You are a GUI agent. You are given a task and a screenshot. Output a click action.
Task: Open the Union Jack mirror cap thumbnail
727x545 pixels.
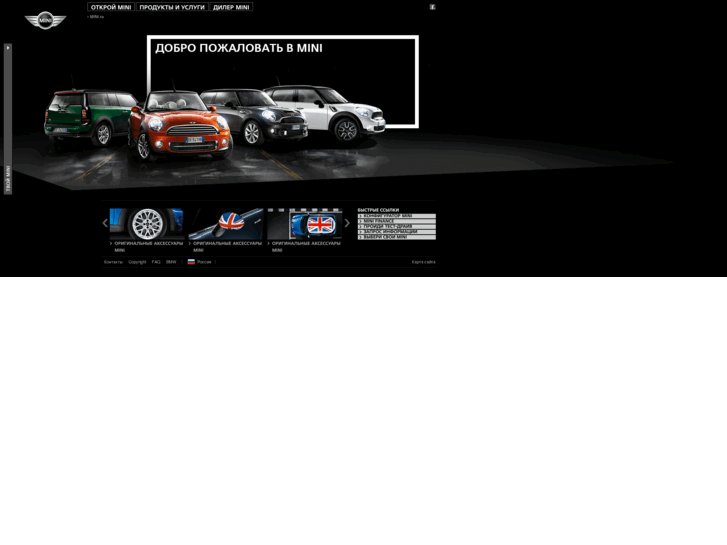click(x=225, y=224)
